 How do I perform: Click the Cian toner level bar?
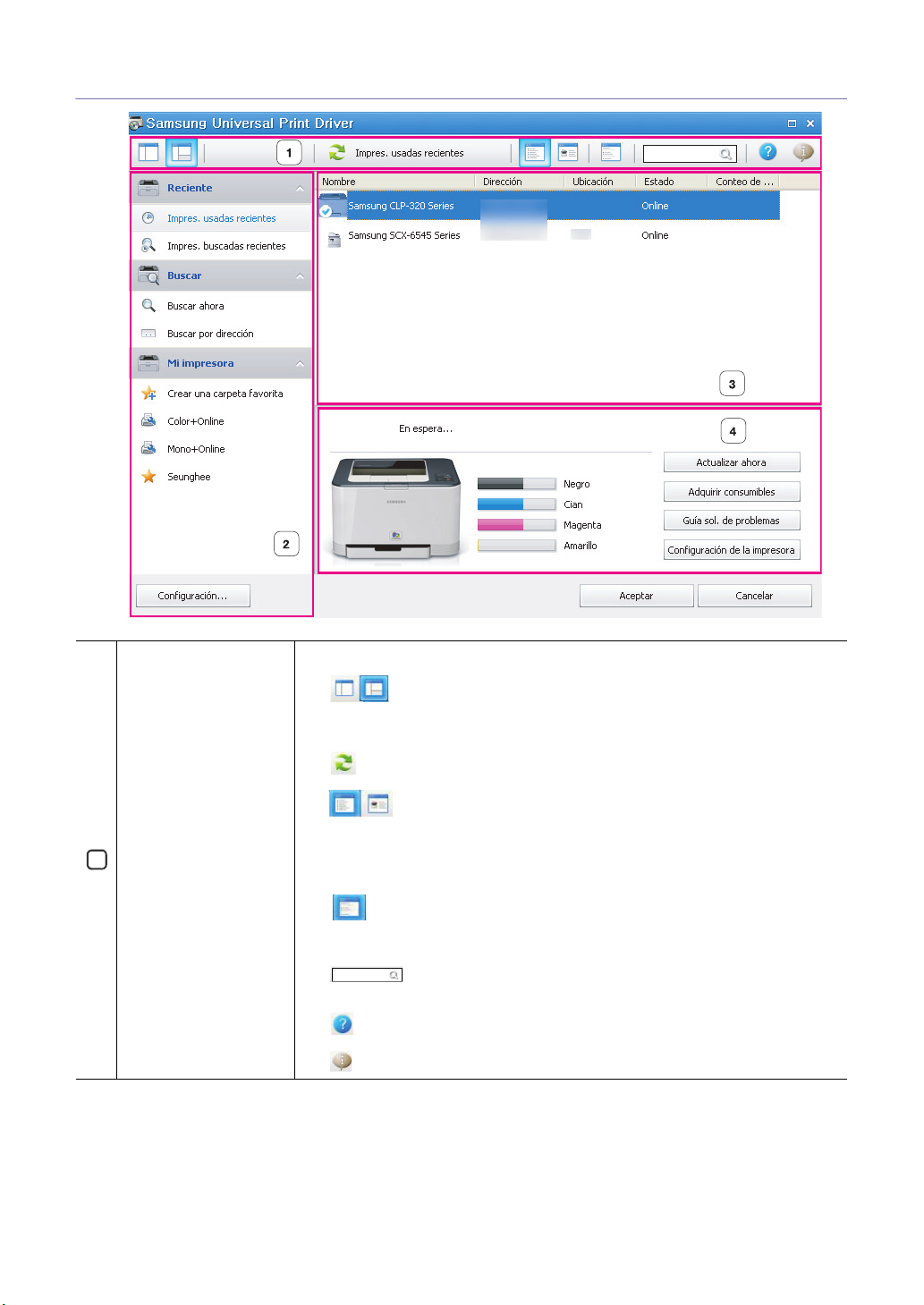(x=517, y=504)
